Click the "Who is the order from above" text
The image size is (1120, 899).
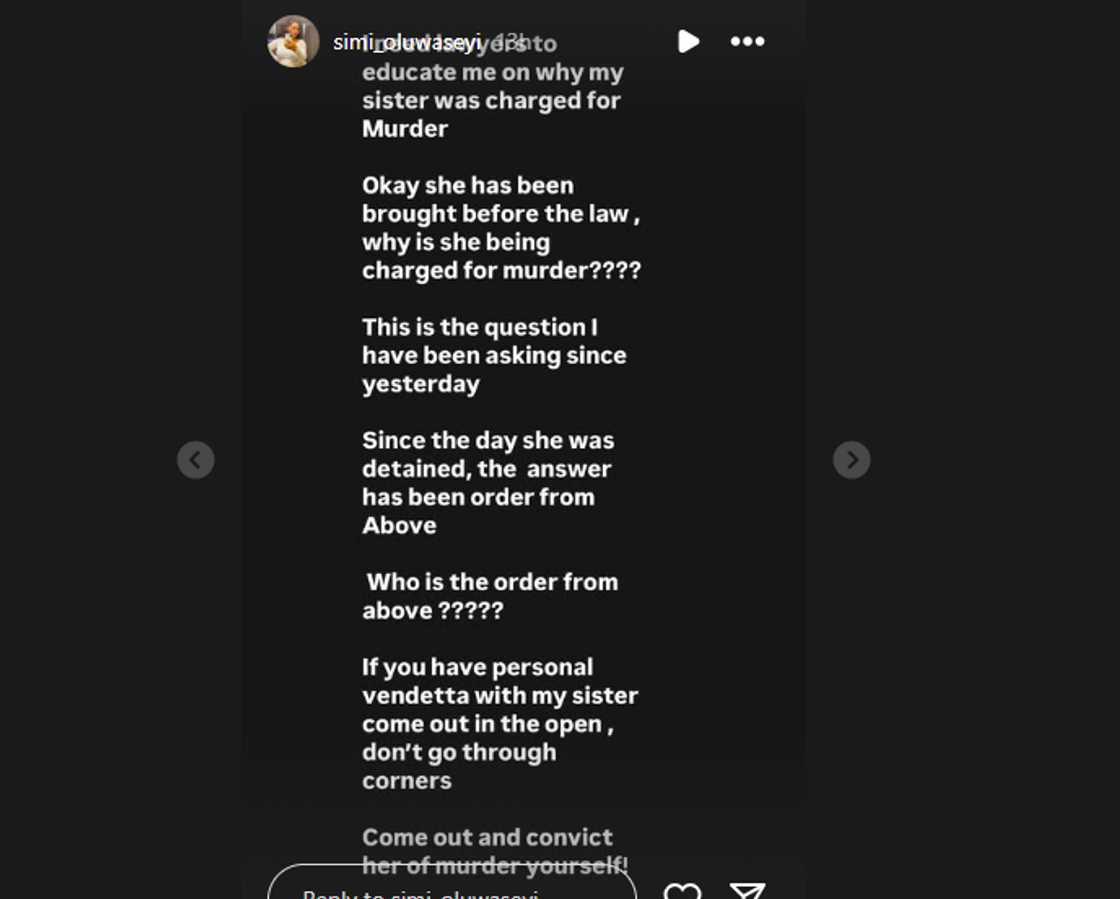coord(490,582)
